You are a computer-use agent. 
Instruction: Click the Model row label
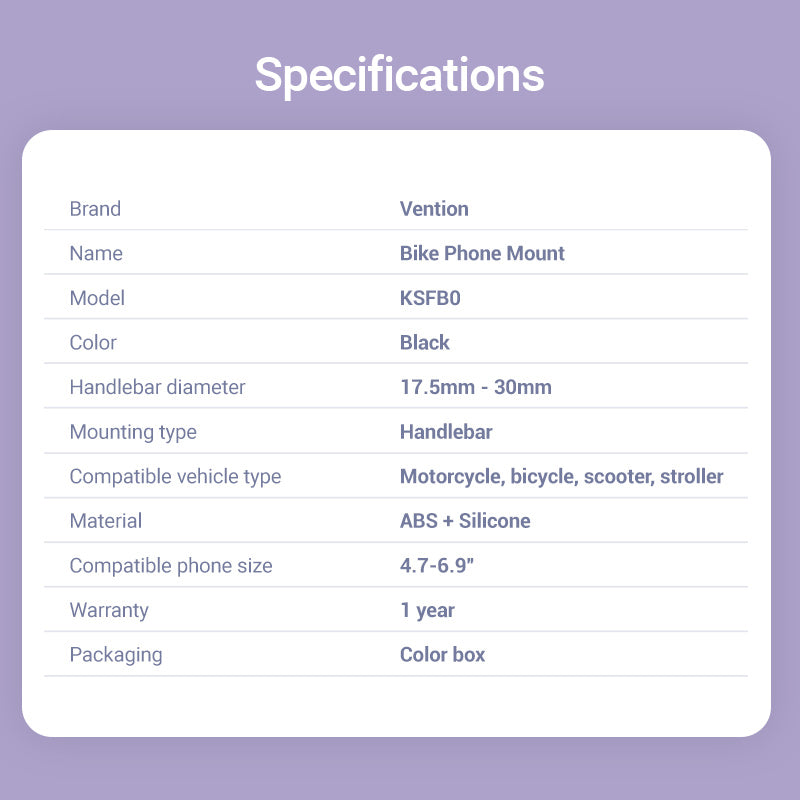point(97,298)
